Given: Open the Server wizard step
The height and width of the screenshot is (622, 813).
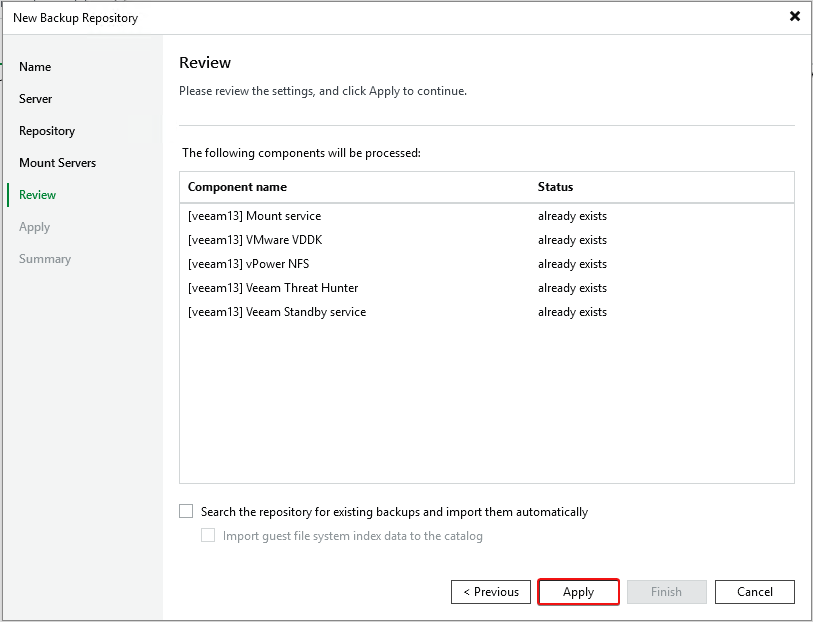Looking at the screenshot, I should tap(36, 99).
